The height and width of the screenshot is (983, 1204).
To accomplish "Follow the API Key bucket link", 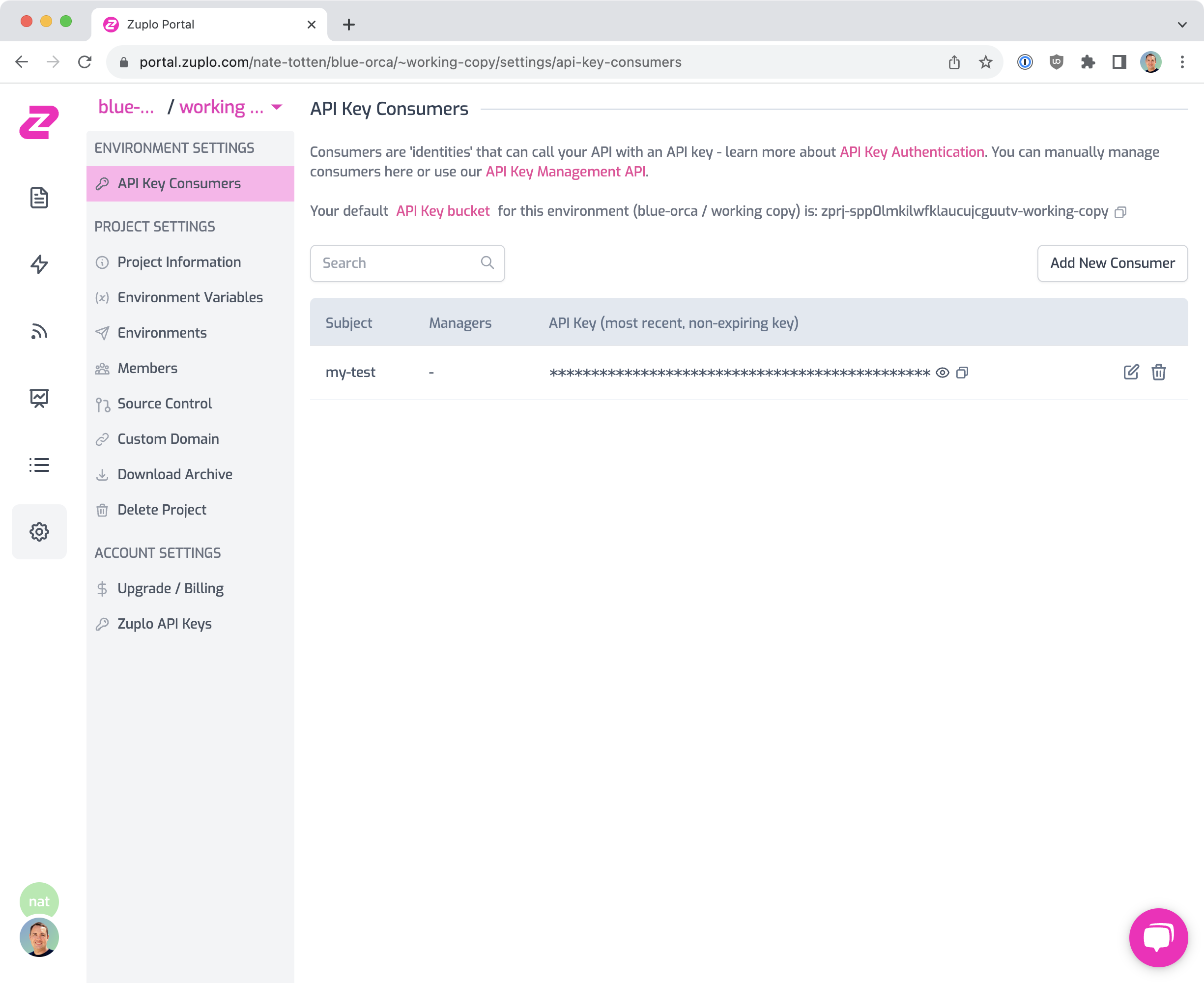I will point(443,211).
